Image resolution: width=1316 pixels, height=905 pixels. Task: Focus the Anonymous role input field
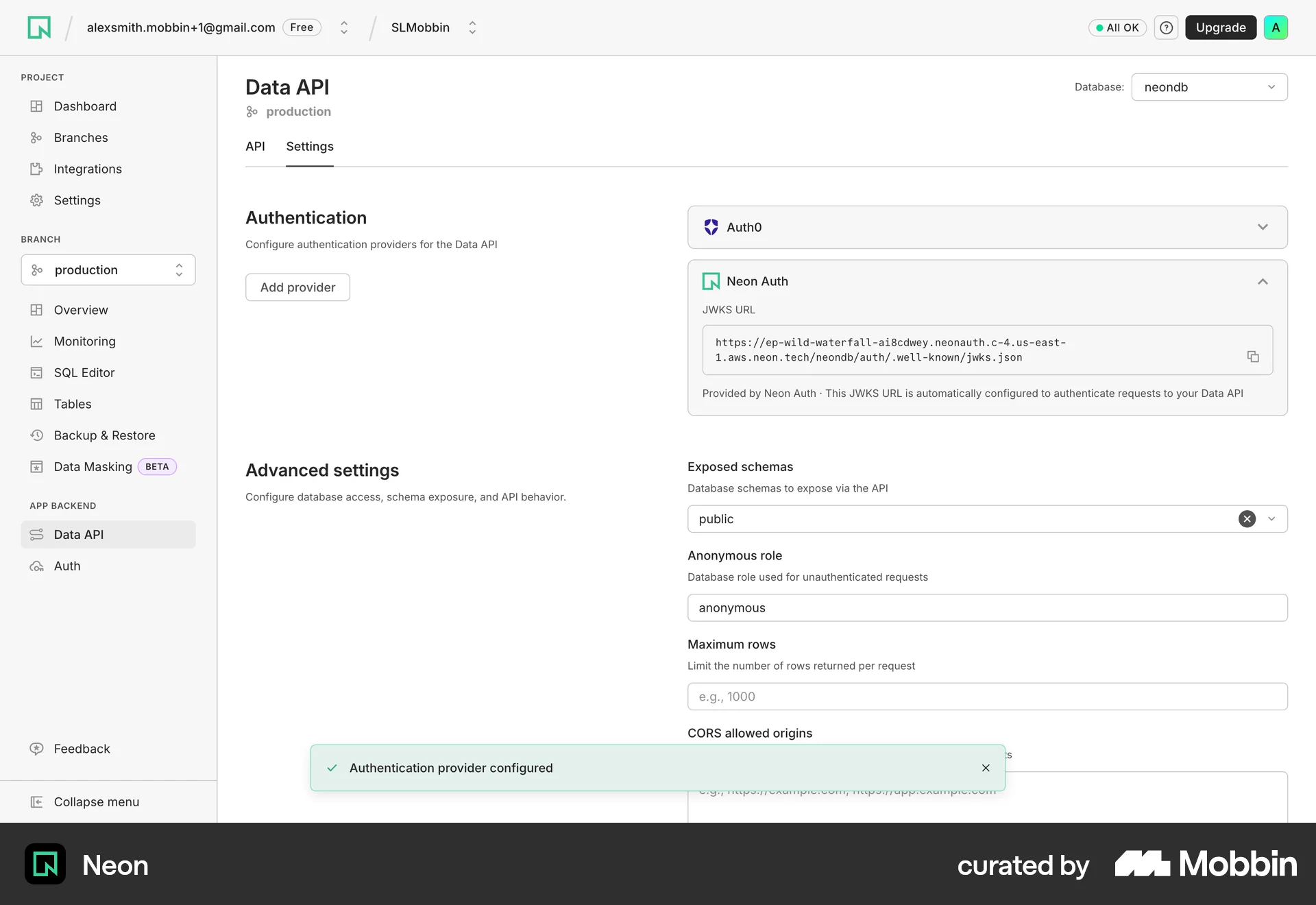[987, 607]
